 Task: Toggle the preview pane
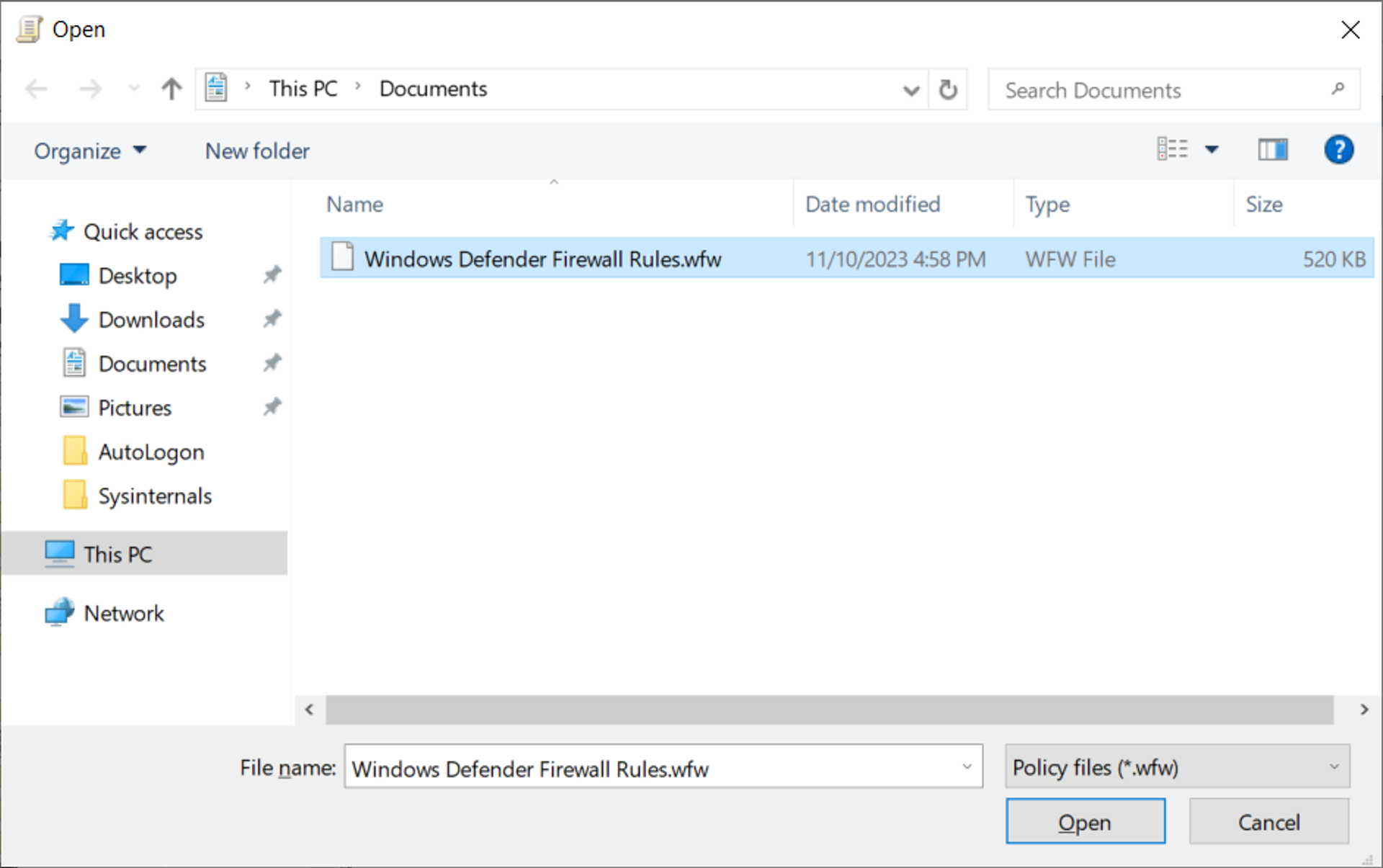pos(1273,150)
